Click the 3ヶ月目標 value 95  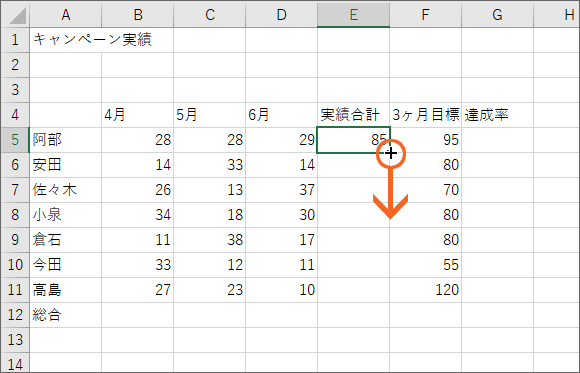[425, 140]
